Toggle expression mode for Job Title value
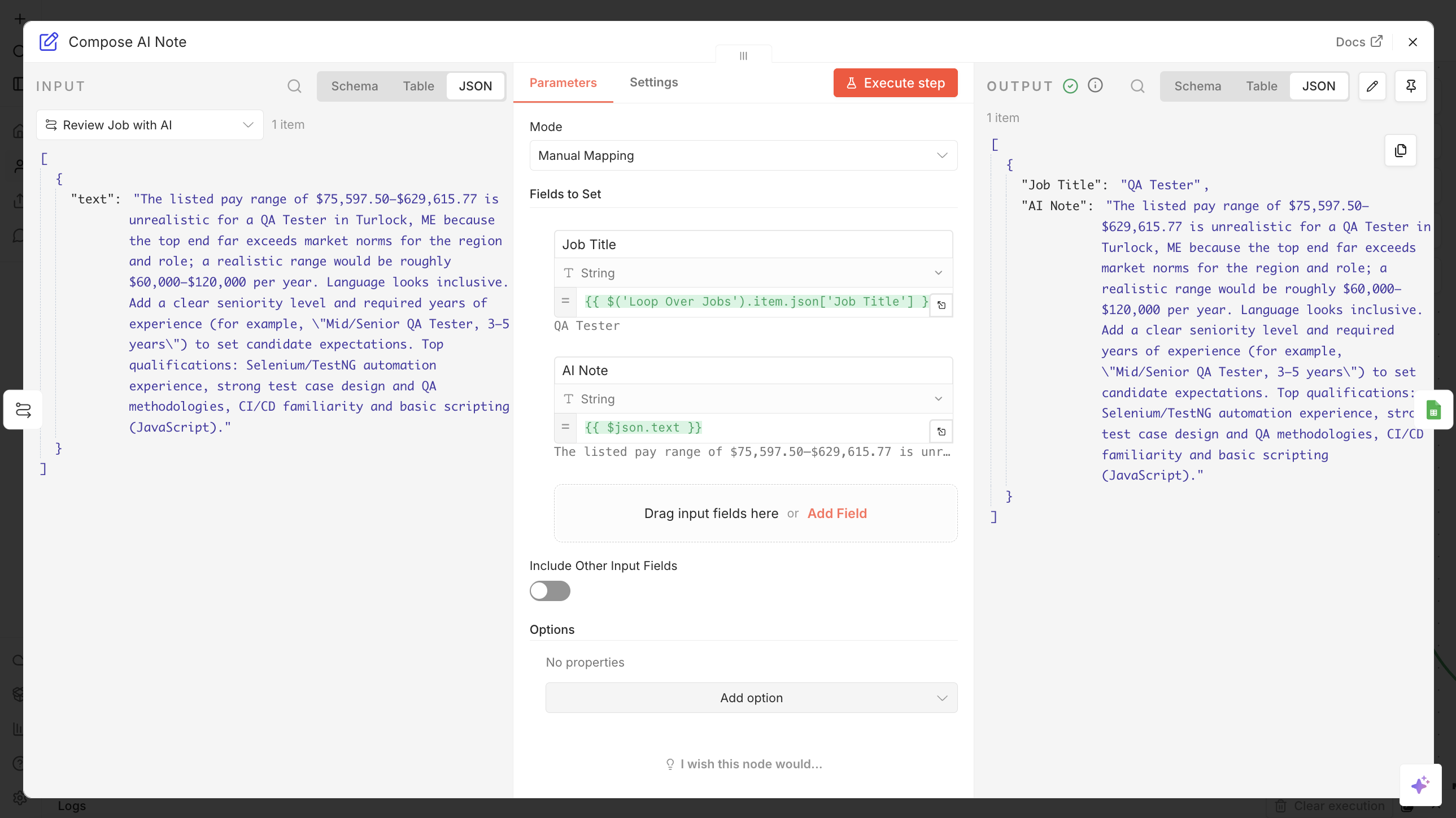Viewport: 1456px width, 818px height. point(565,301)
